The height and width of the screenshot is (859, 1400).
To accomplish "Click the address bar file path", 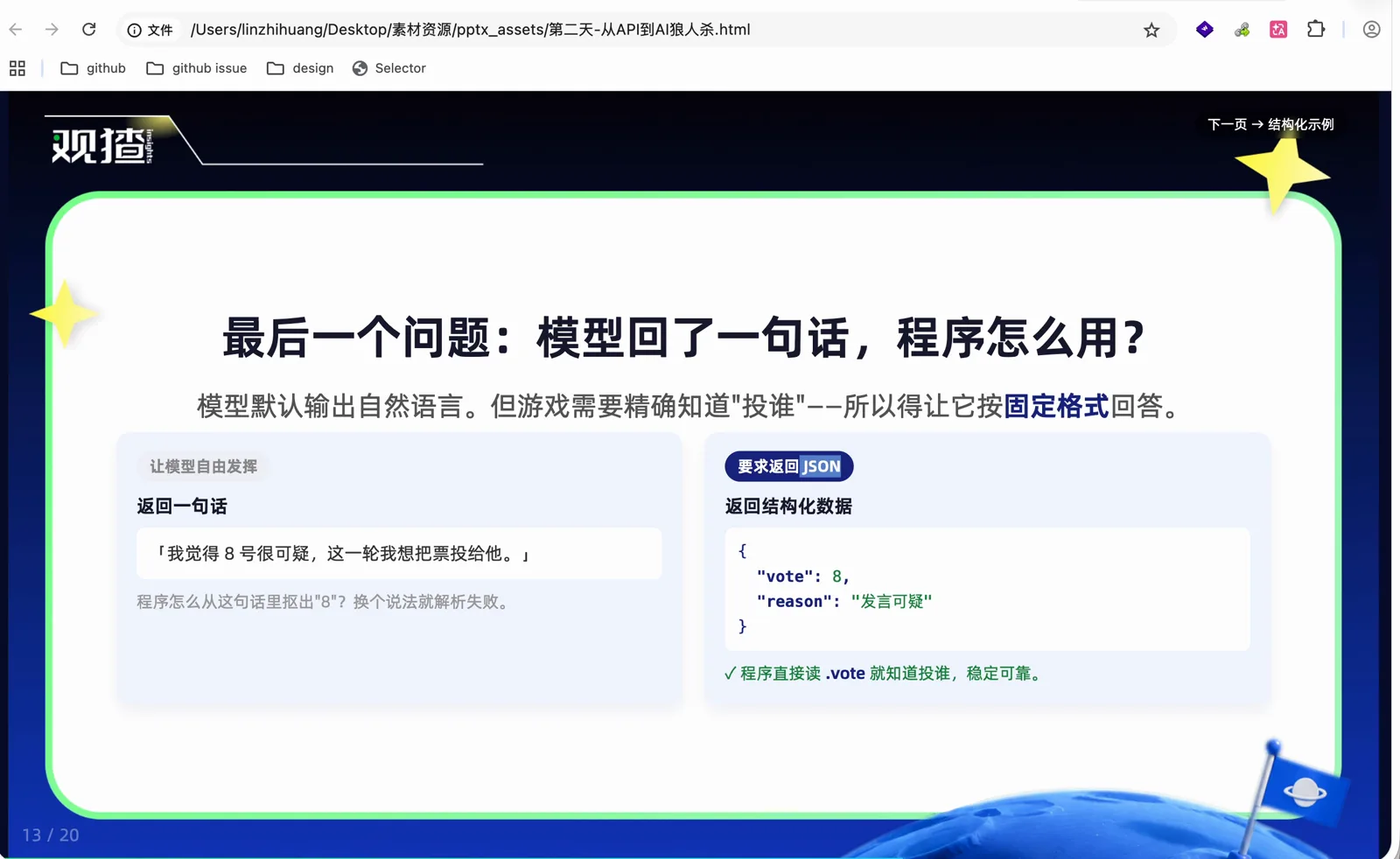I will 470,30.
